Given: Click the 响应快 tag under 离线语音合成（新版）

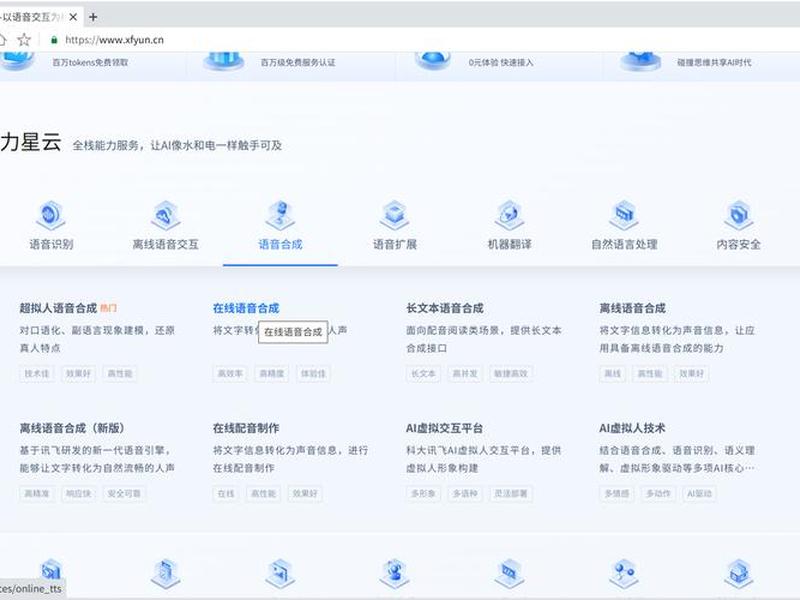Looking at the screenshot, I should pos(78,493).
